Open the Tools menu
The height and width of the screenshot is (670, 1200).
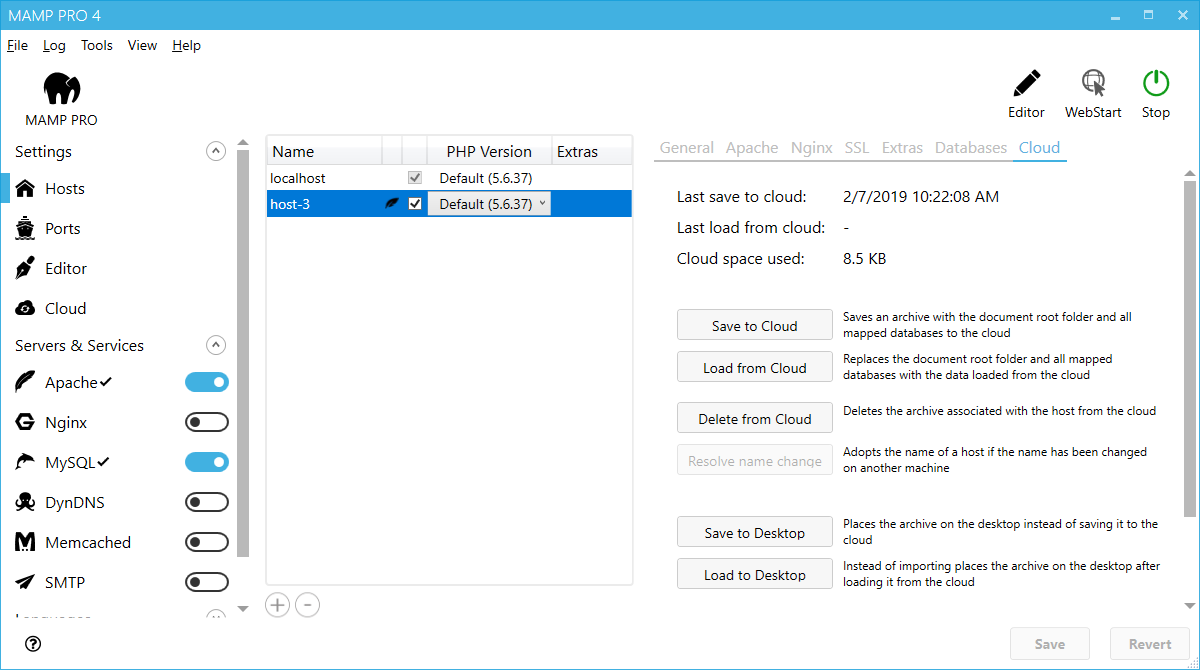coord(97,45)
